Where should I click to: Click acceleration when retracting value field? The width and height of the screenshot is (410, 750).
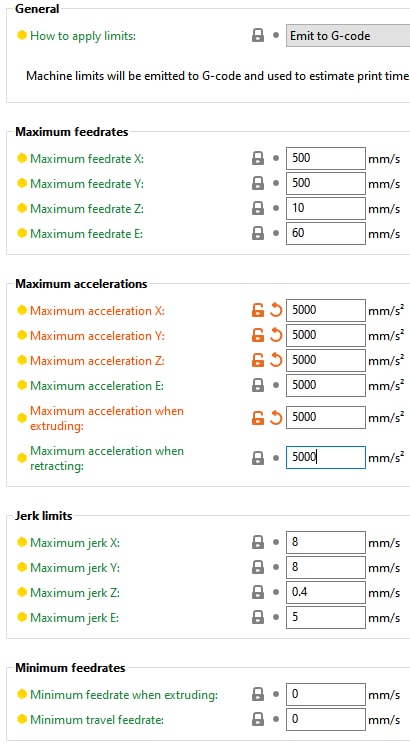[x=326, y=458]
